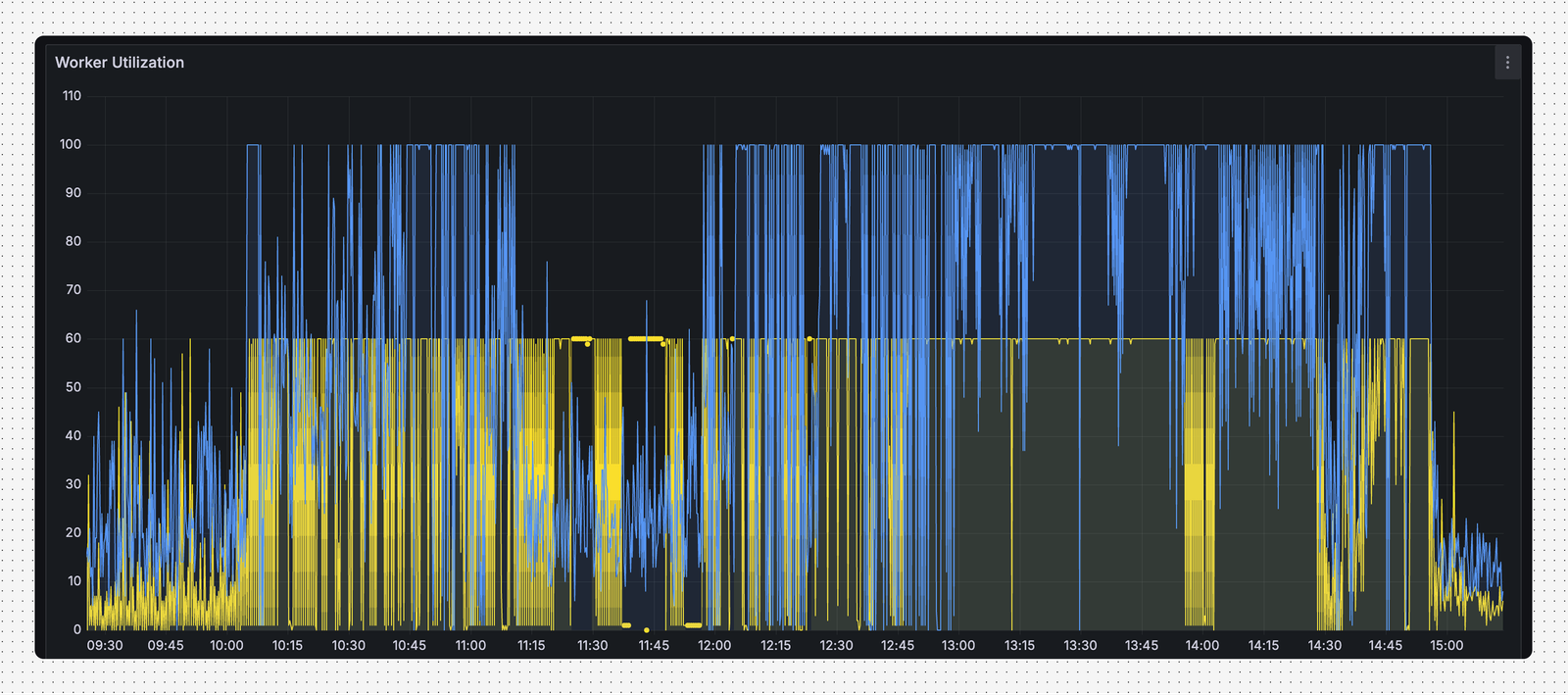Viewport: 1568px width, 695px height.
Task: Click the 11:45 time axis label
Action: point(654,646)
